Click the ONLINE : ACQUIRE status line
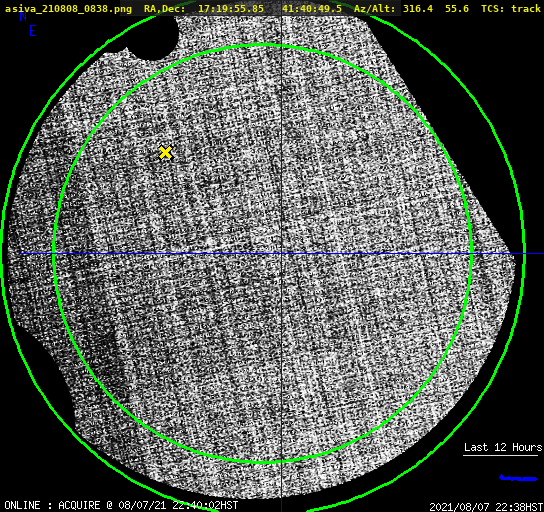 (x=121, y=505)
